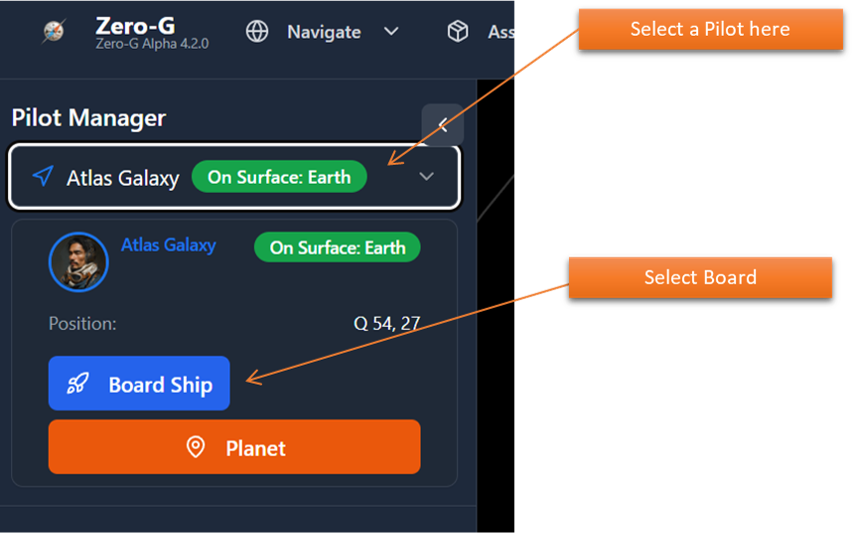The width and height of the screenshot is (853, 533).
Task: Click the position value Q 54, 27
Action: coord(386,324)
